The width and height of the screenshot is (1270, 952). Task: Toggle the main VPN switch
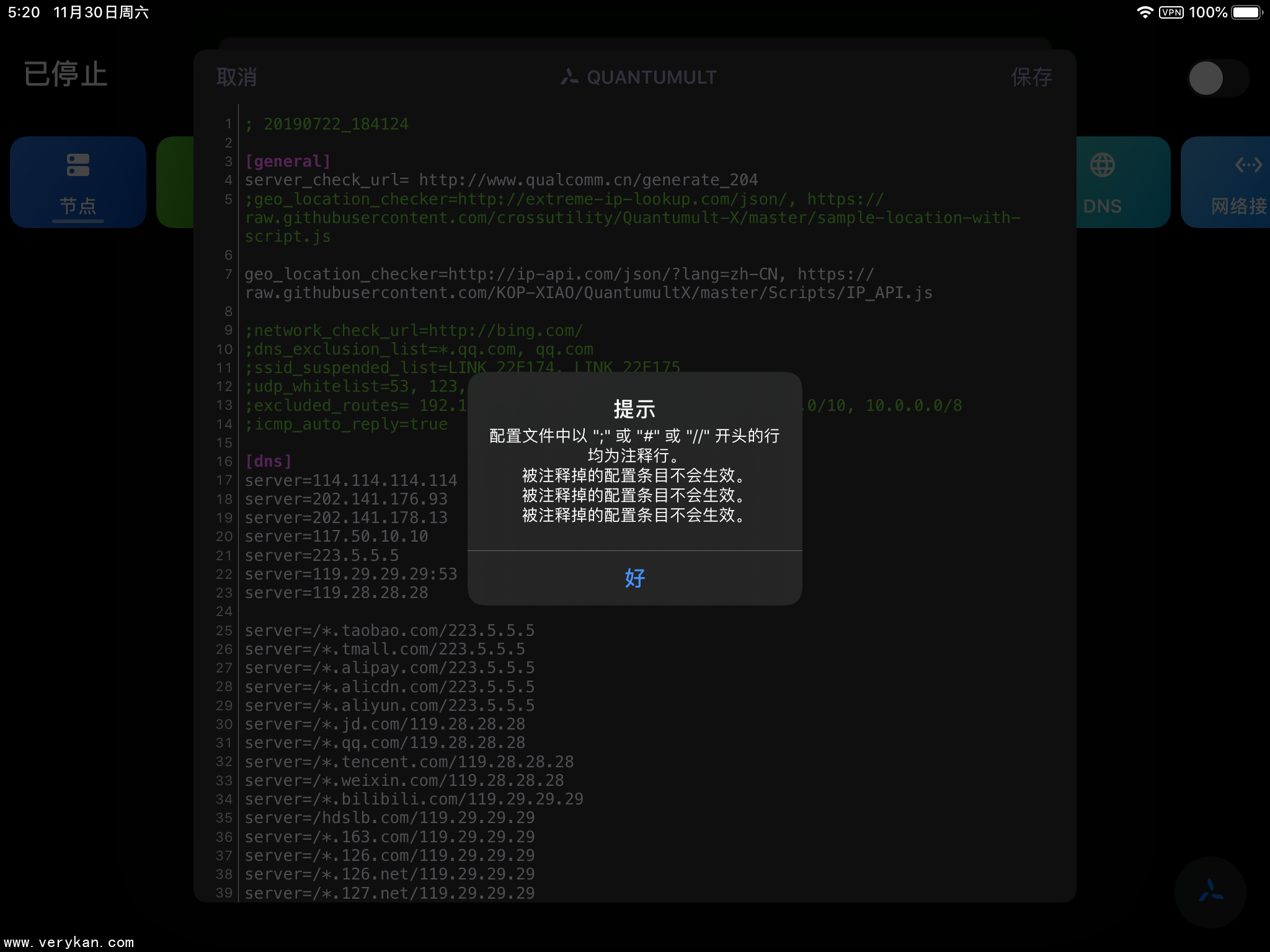(x=1217, y=78)
